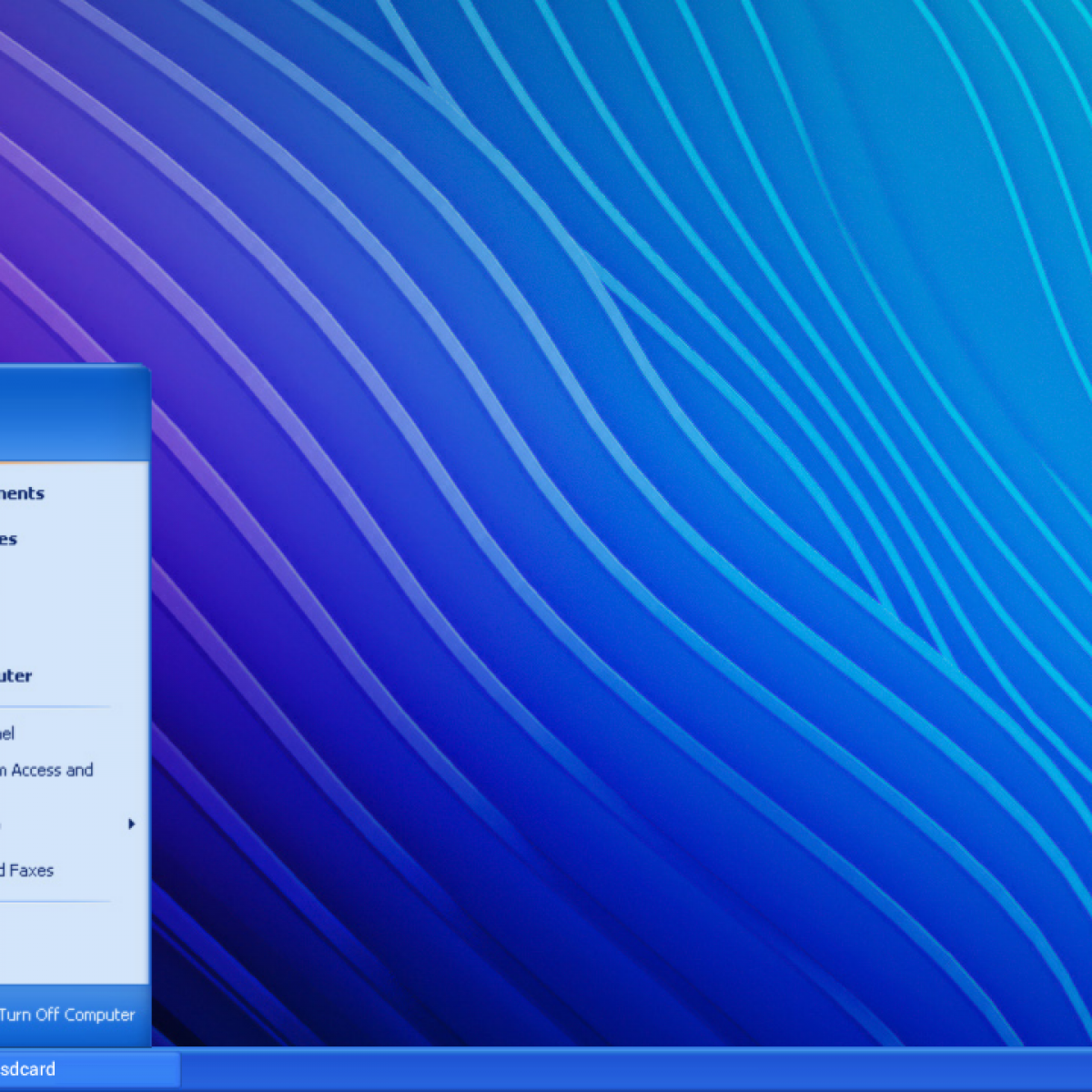Click the separator line below My Computer
The height and width of the screenshot is (1092, 1092).
click(x=55, y=706)
